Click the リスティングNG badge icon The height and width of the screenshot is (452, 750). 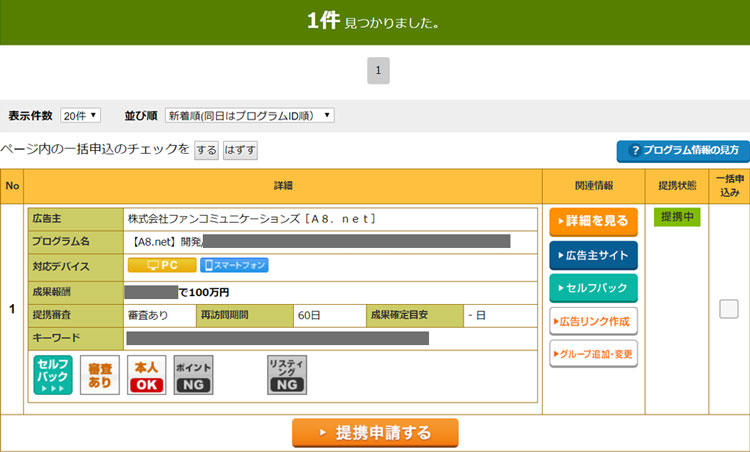(x=287, y=375)
